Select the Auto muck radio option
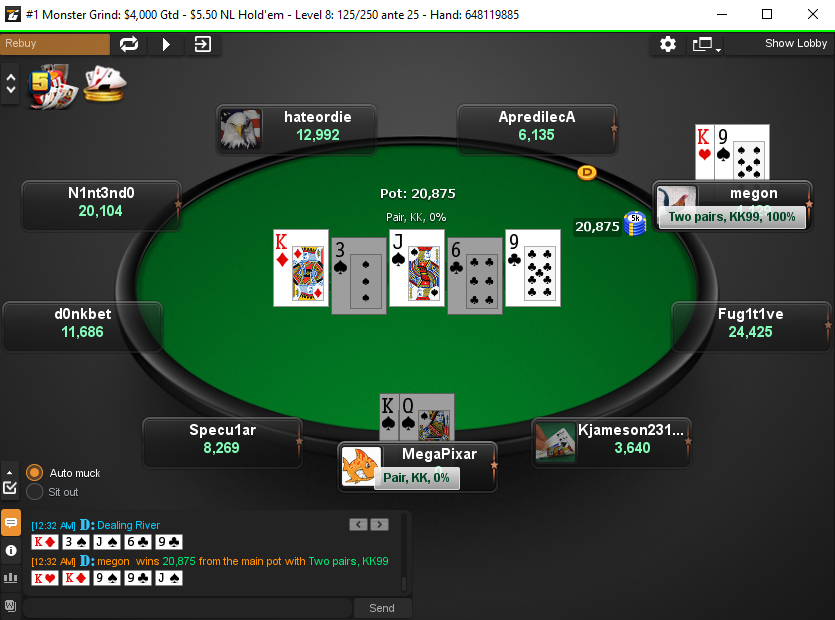Screen dimensions: 835x620 click(35, 472)
